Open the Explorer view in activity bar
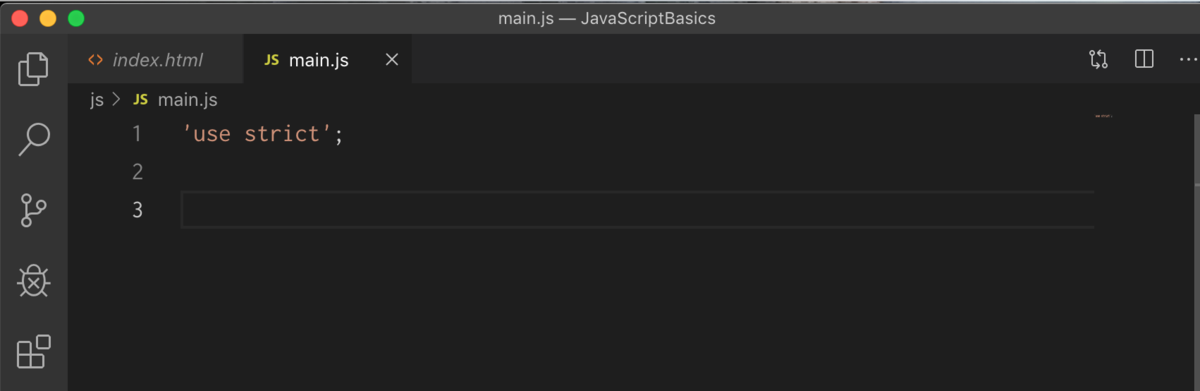Image resolution: width=1200 pixels, height=391 pixels. 33,69
